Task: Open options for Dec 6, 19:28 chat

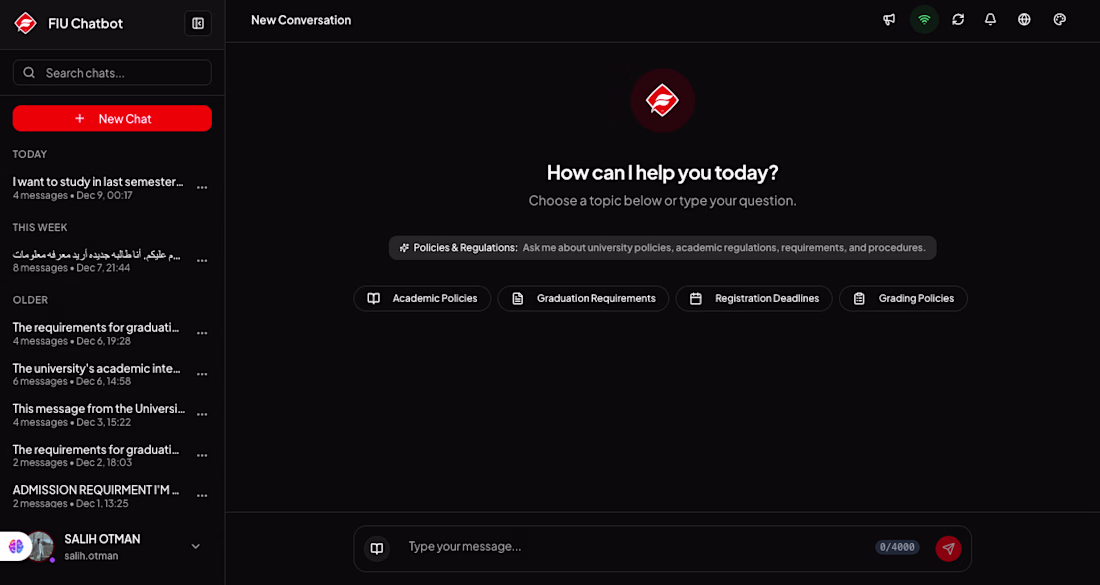Action: click(202, 334)
